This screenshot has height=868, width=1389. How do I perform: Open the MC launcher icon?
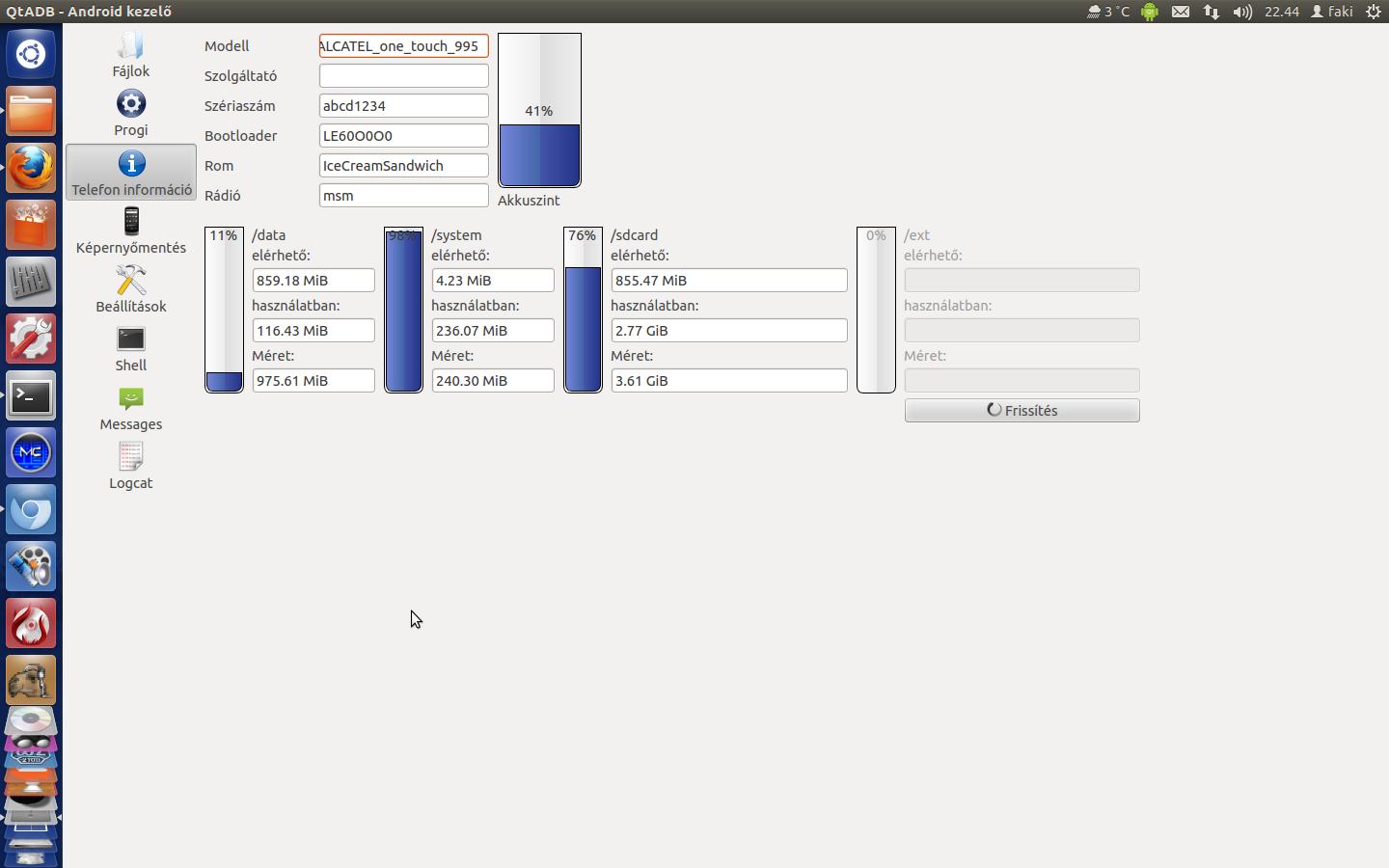[31, 453]
